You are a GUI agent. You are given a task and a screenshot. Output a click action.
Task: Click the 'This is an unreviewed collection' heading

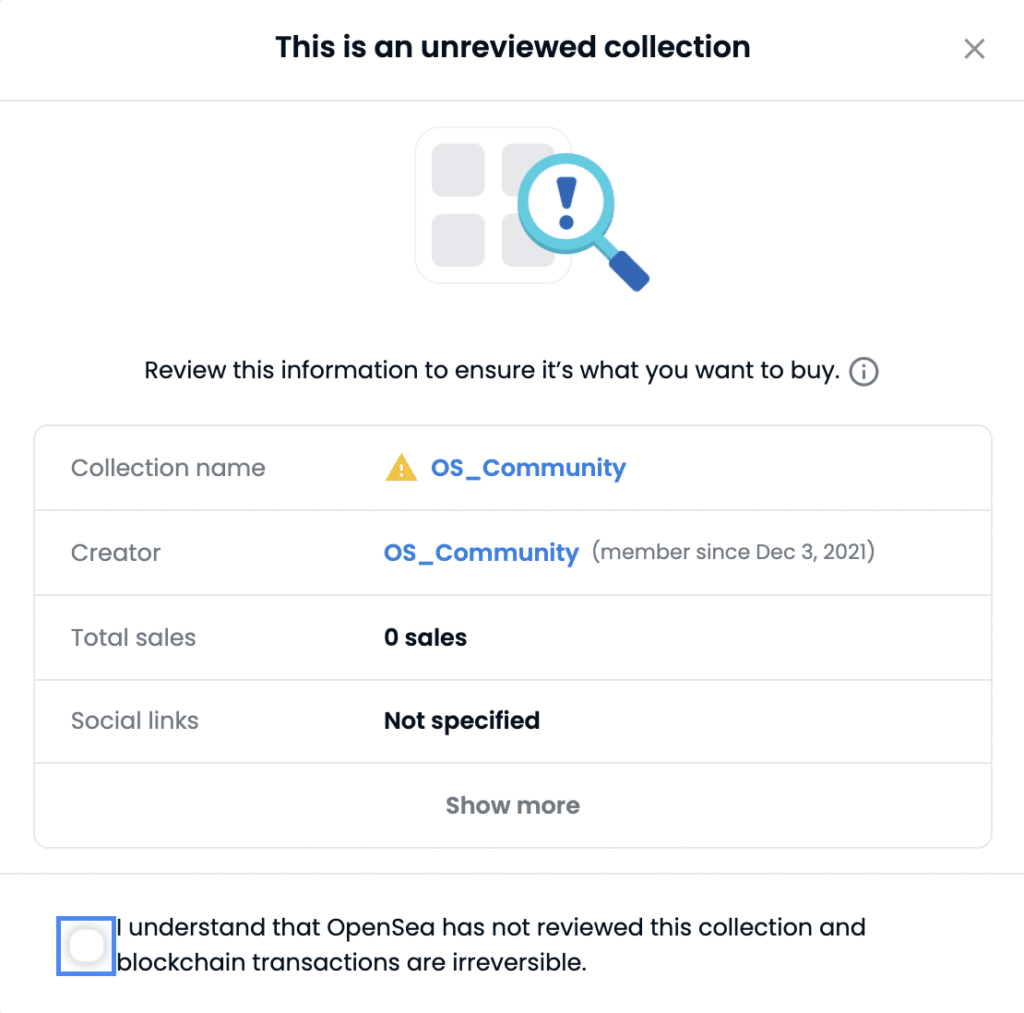pos(513,47)
